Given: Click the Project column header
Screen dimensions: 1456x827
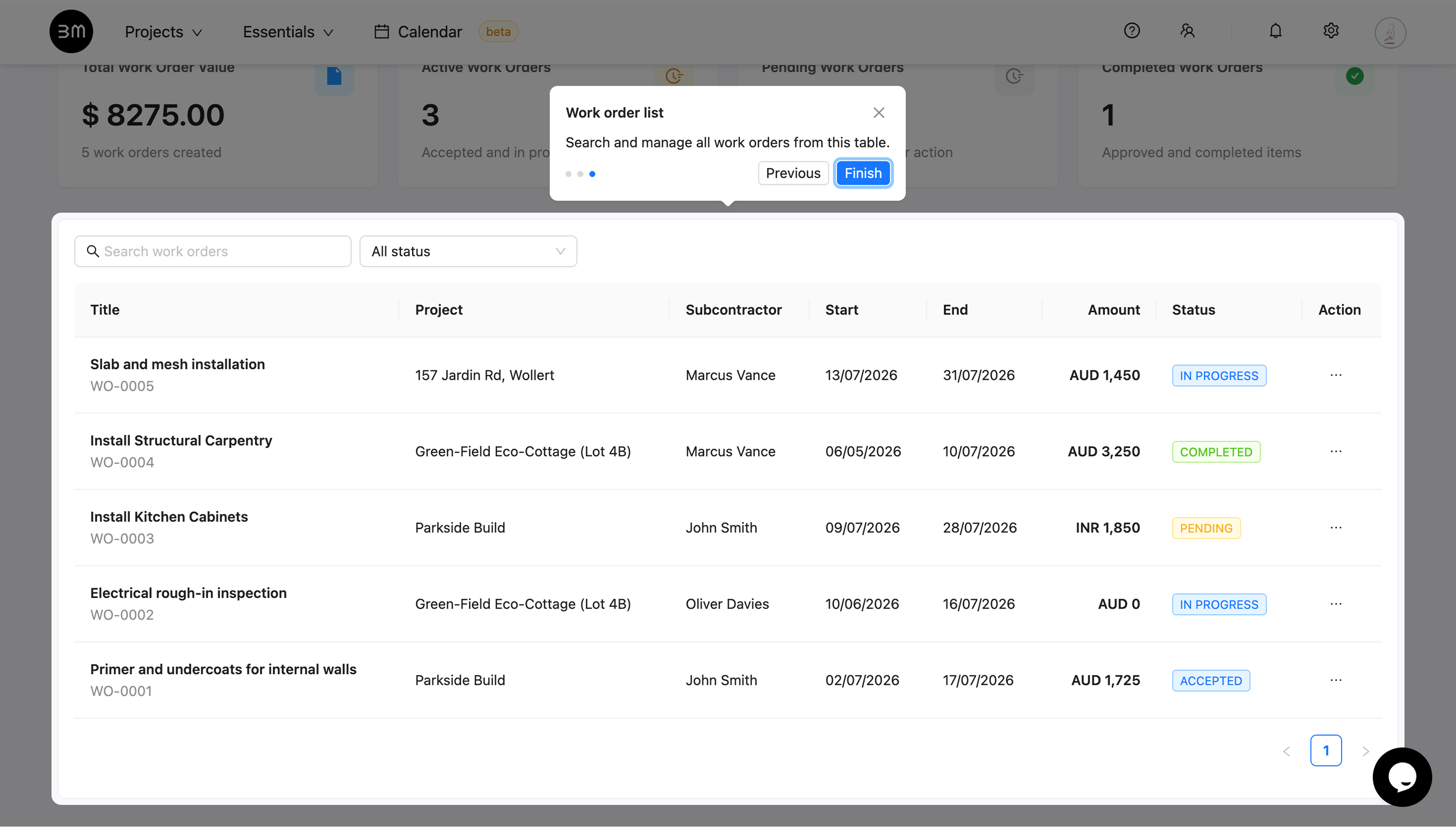Looking at the screenshot, I should click(x=438, y=310).
